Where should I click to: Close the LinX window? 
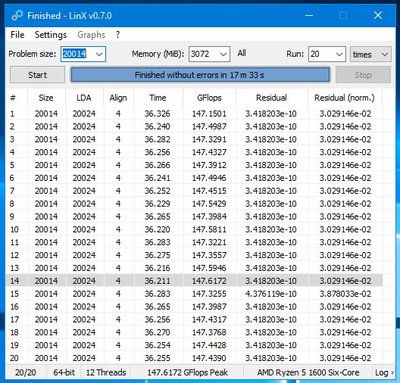[378, 15]
